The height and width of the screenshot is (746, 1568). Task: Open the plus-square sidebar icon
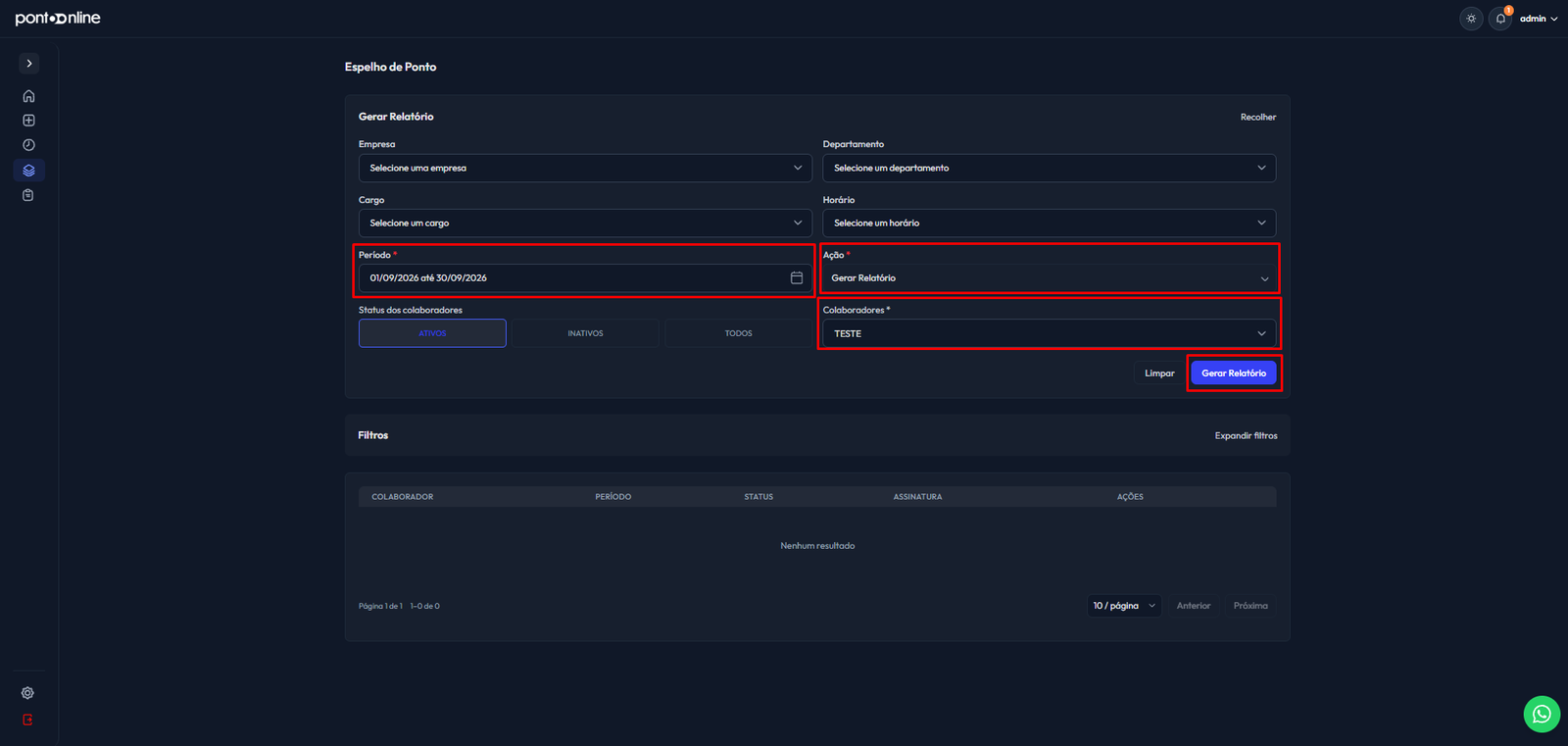tap(28, 121)
